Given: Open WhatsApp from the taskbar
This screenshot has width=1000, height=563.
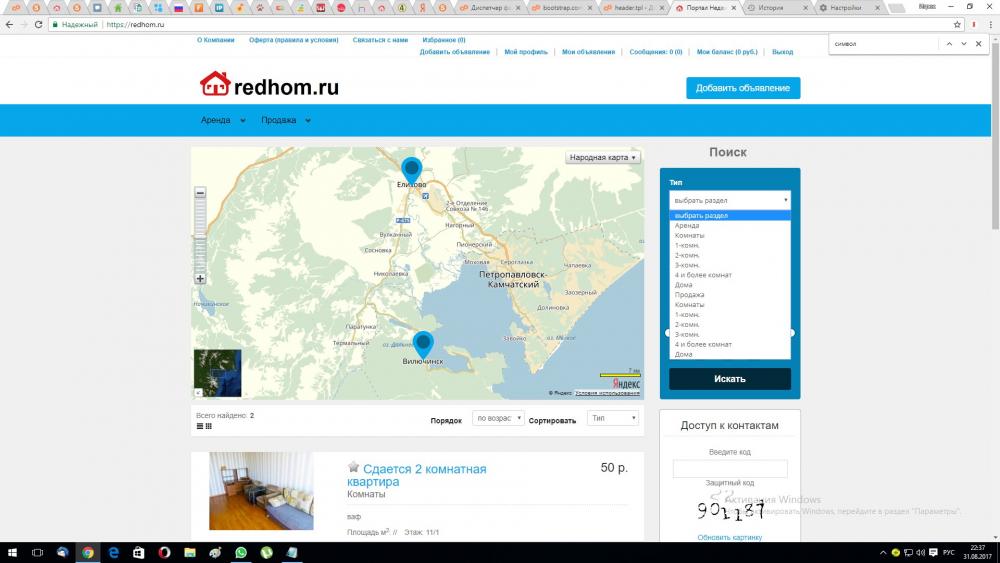Looking at the screenshot, I should click(240, 553).
